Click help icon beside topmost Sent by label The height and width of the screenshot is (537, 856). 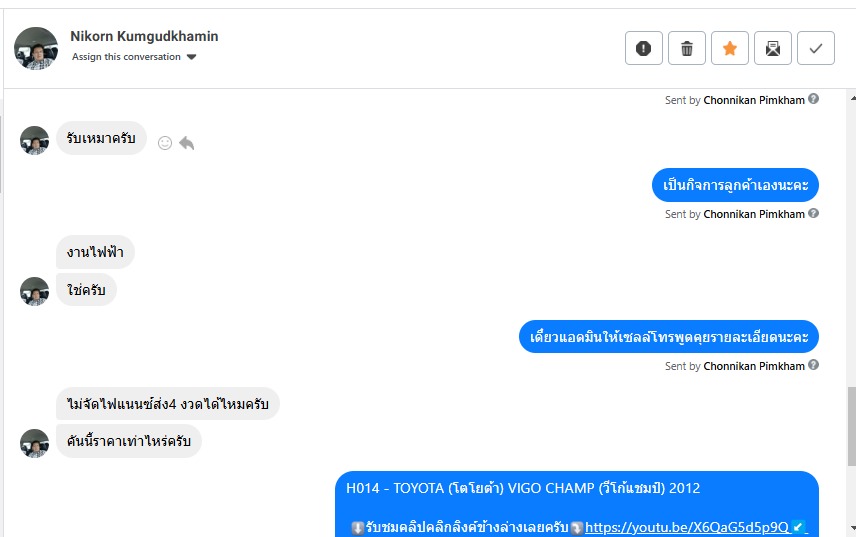click(813, 99)
